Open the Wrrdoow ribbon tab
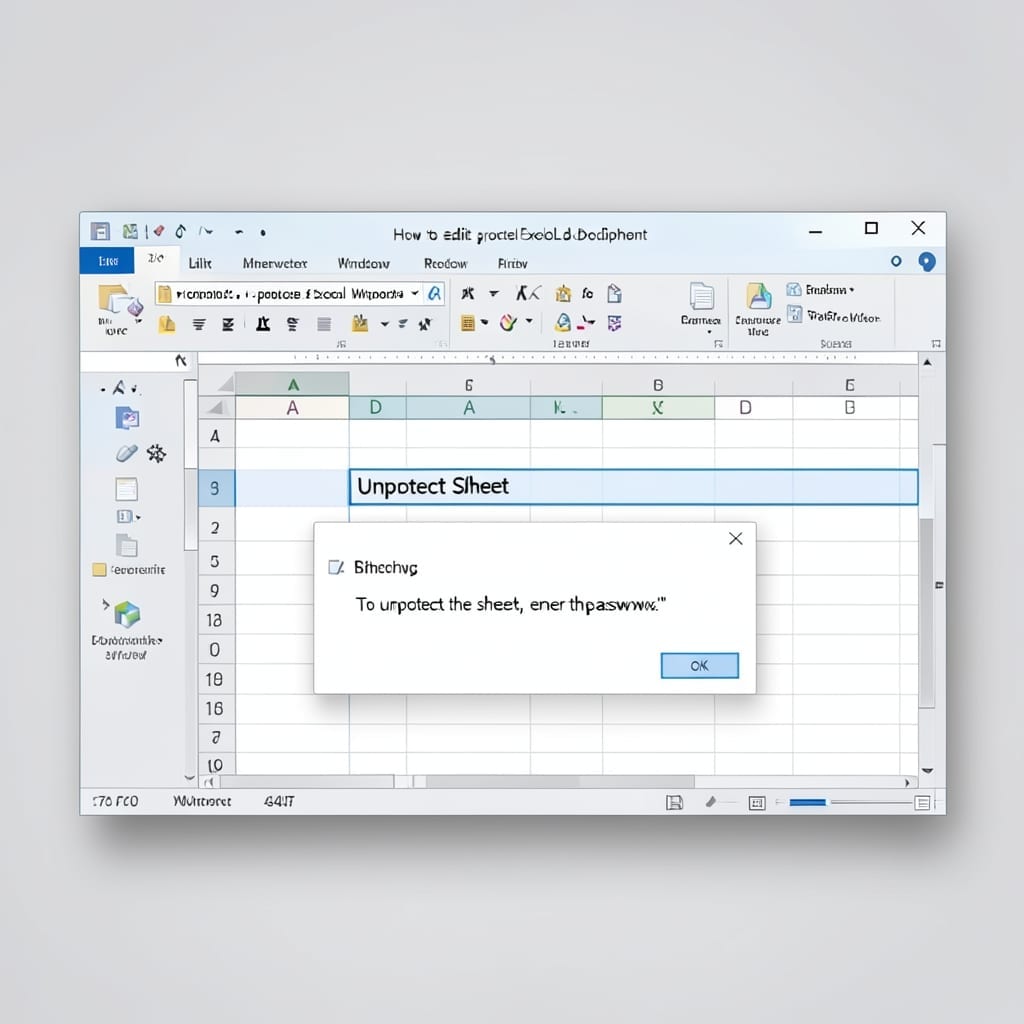This screenshot has width=1024, height=1024. click(x=363, y=263)
